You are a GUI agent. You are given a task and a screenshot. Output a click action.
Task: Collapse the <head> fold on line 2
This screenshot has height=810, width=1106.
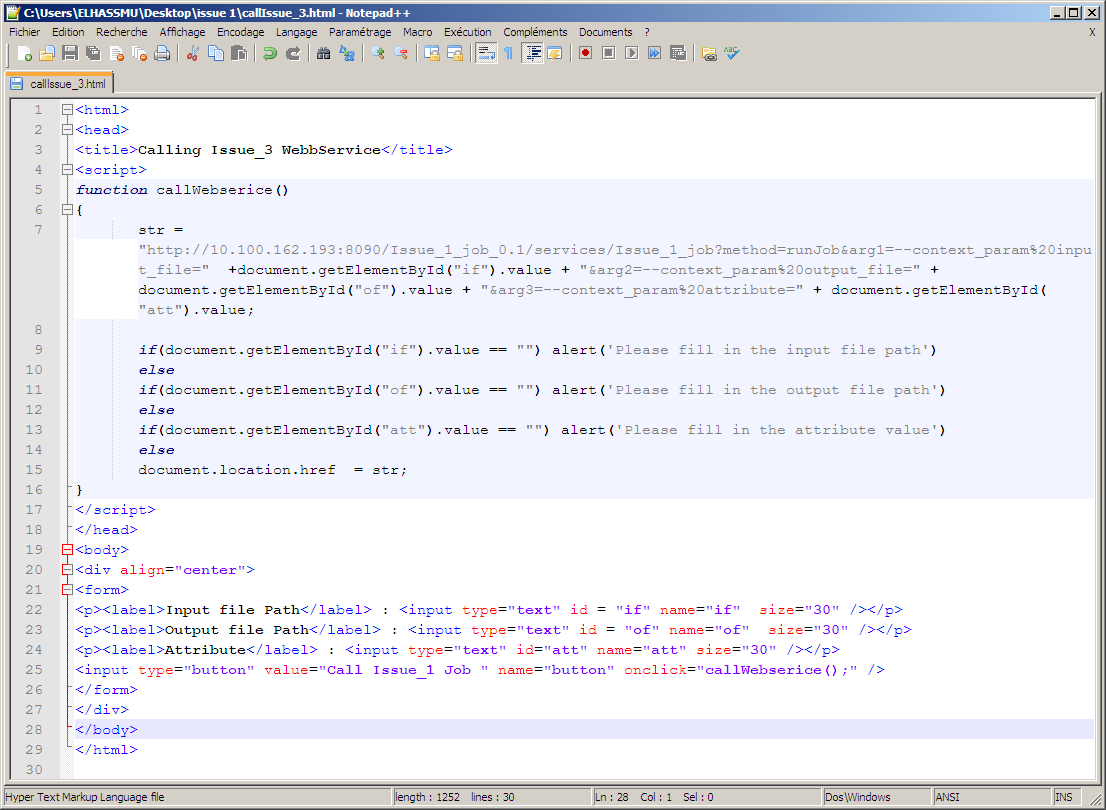point(67,130)
